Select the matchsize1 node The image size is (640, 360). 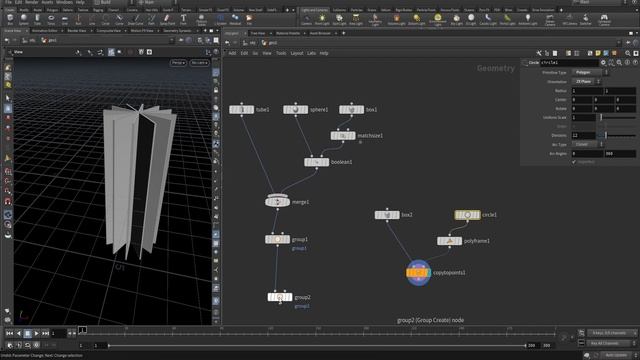pos(343,136)
